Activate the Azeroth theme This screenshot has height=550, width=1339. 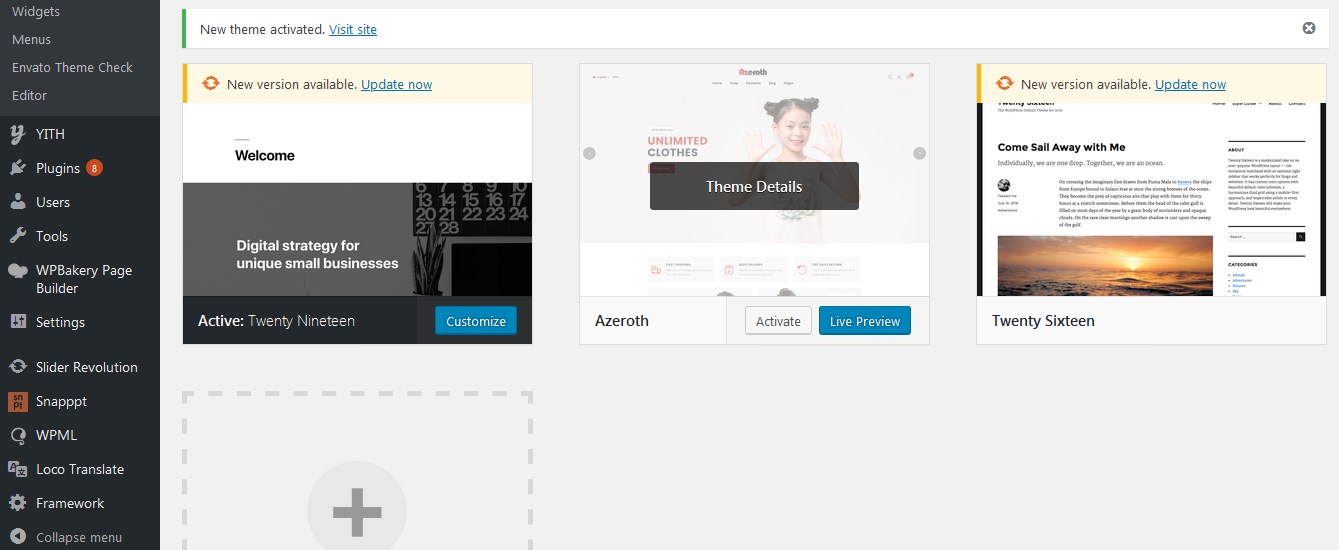778,321
